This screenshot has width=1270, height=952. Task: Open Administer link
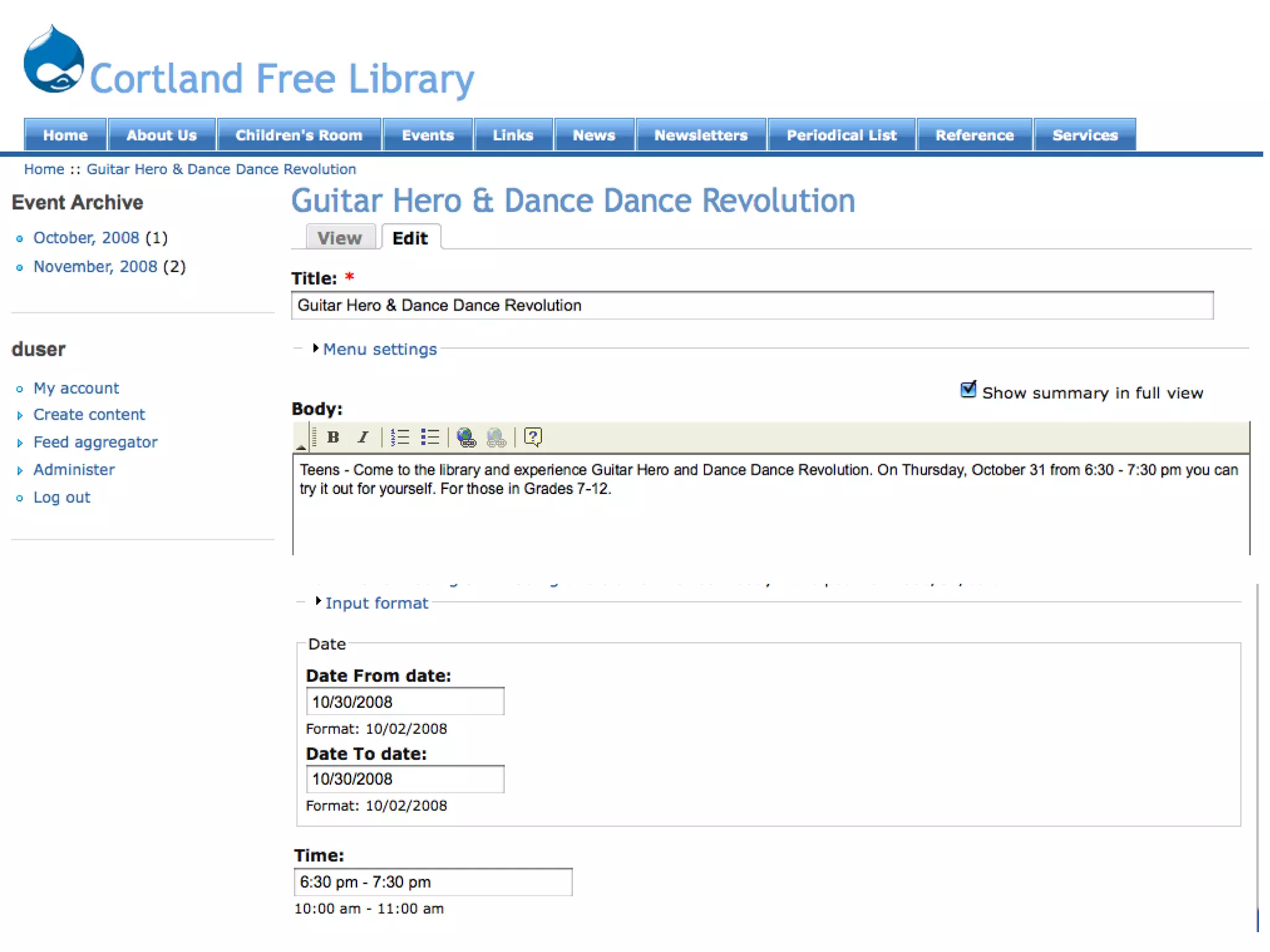tap(74, 470)
